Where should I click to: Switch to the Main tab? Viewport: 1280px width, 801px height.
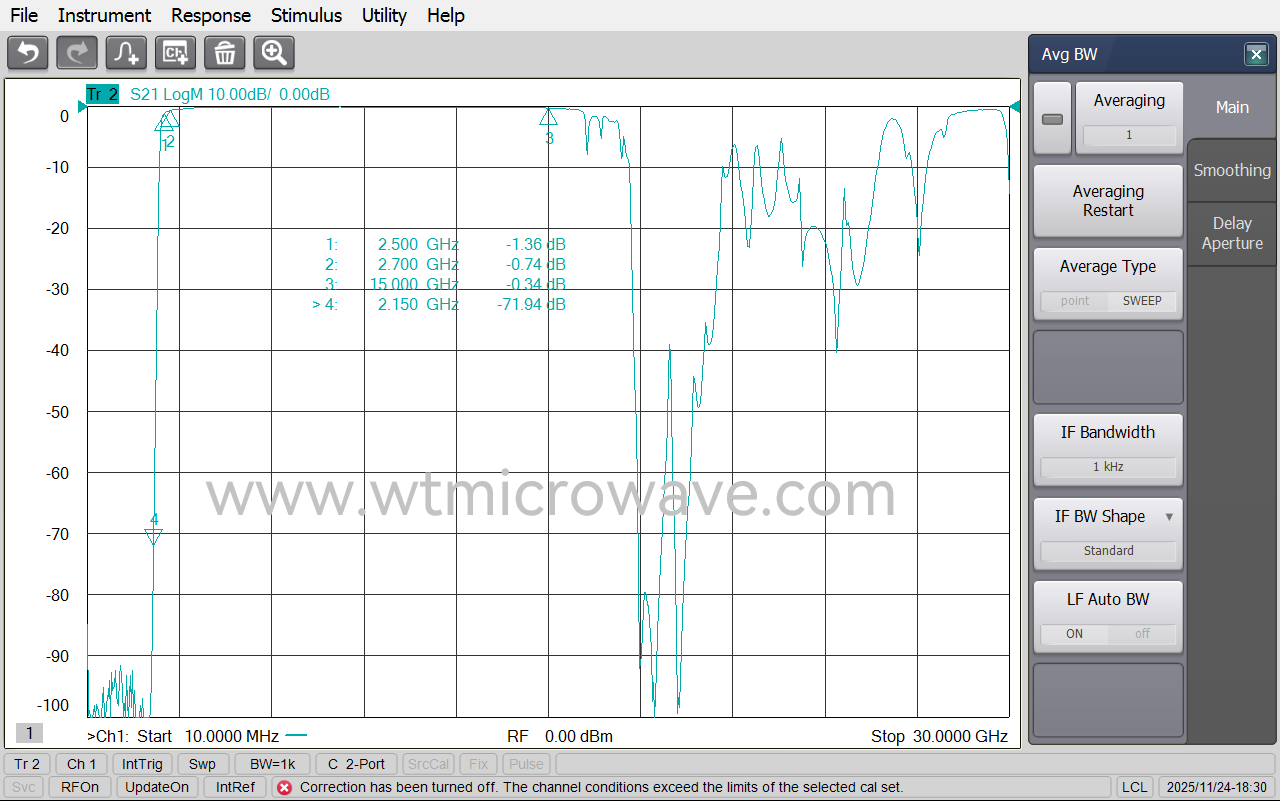pos(1232,107)
